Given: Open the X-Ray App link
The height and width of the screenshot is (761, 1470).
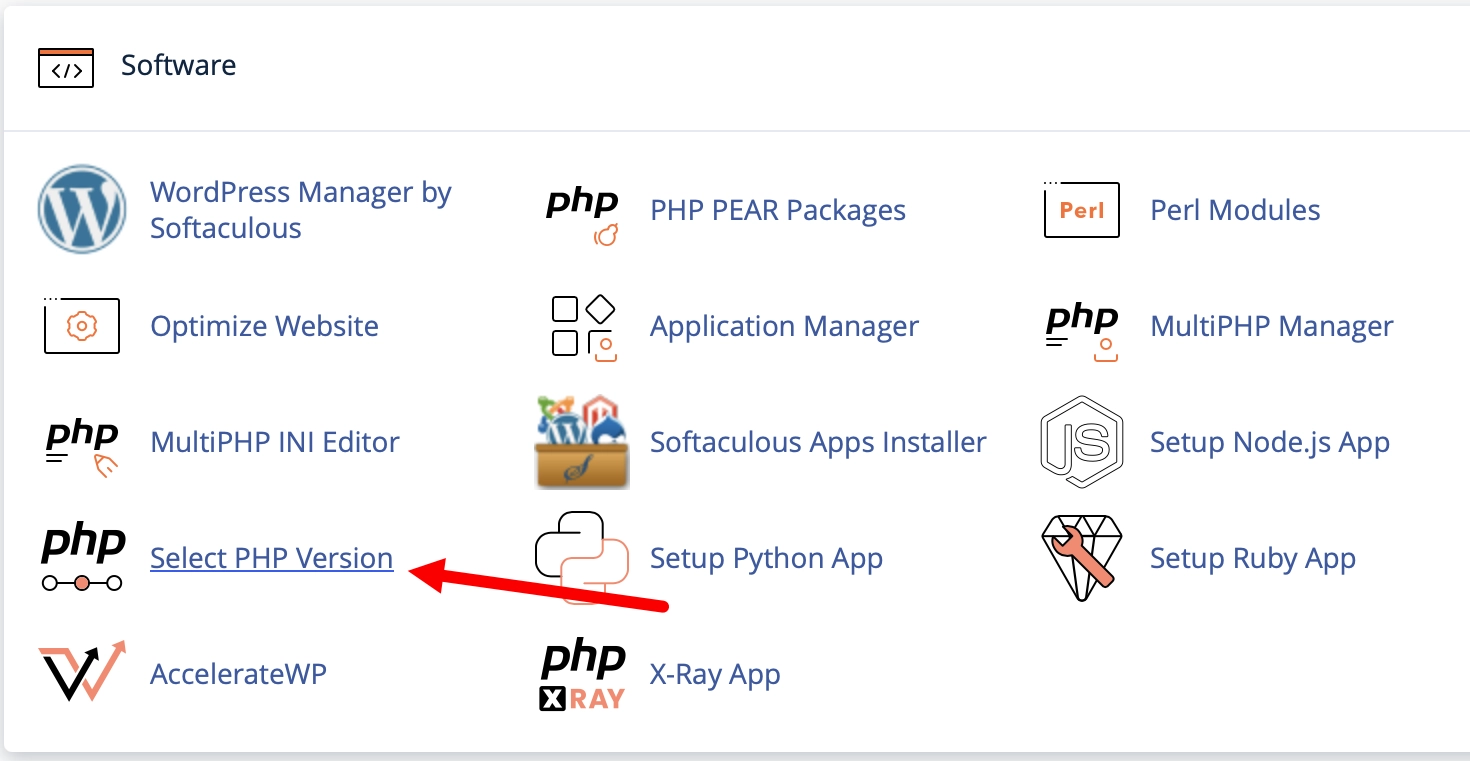Looking at the screenshot, I should (715, 674).
